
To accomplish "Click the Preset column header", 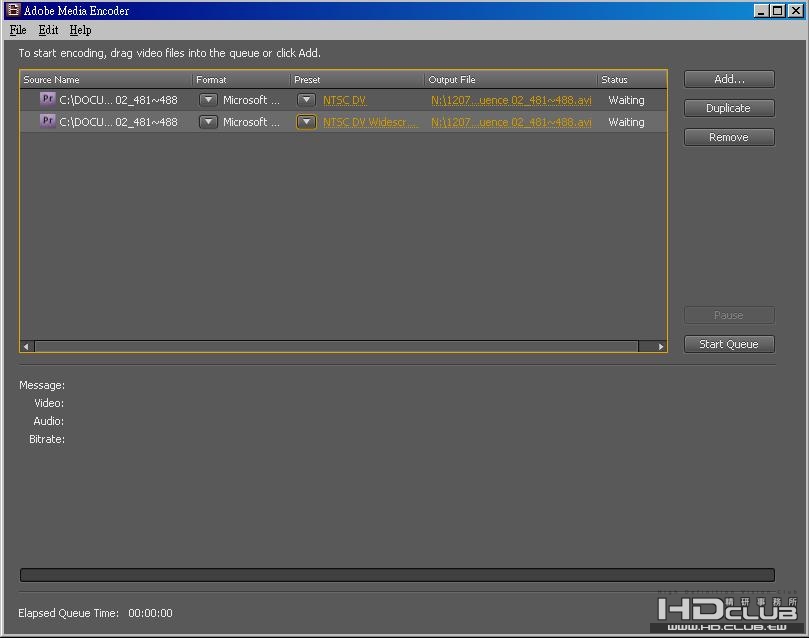I will tap(357, 79).
